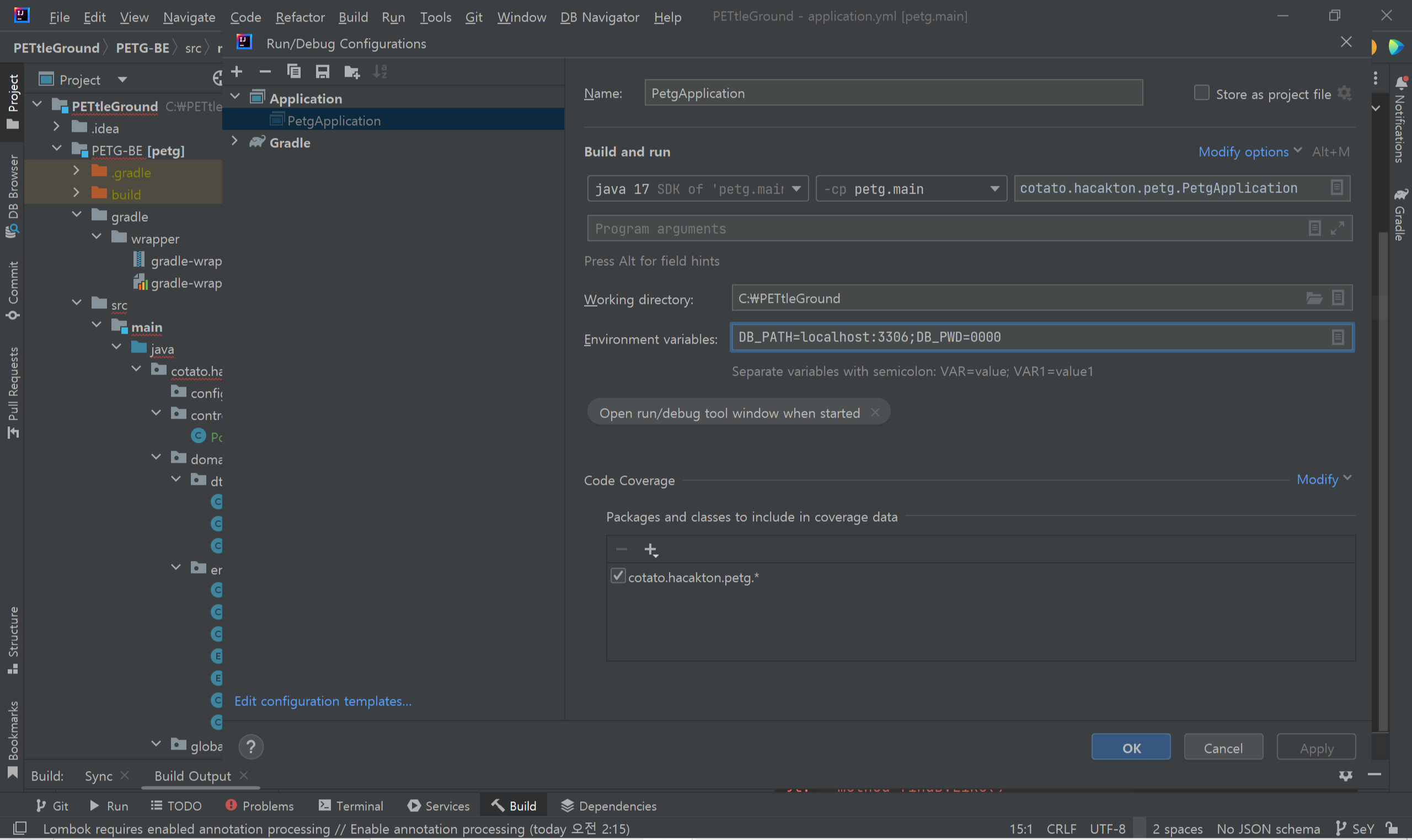This screenshot has width=1412, height=840.
Task: Click the help question mark button
Action: coord(251,747)
